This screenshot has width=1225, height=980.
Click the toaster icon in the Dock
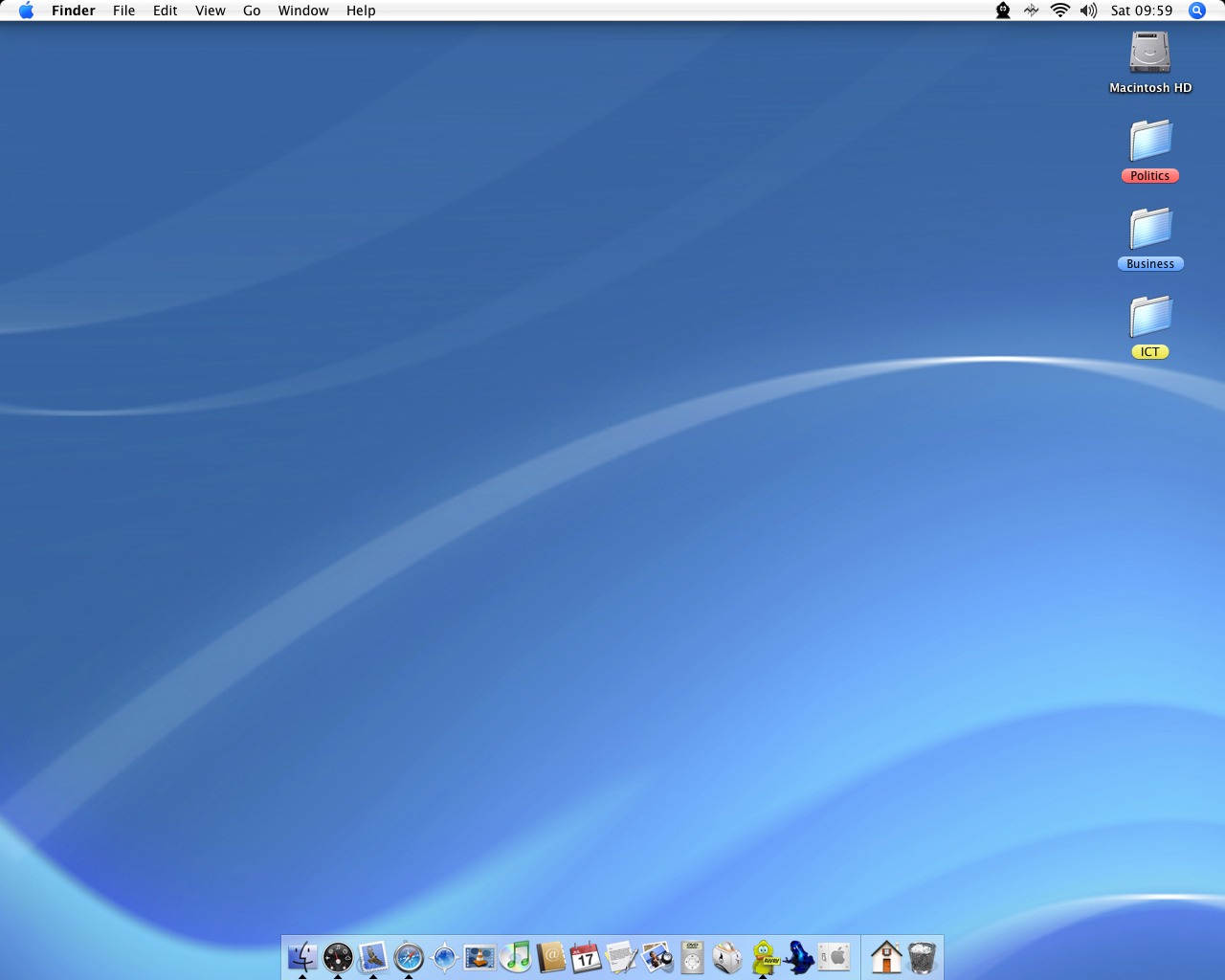click(727, 956)
